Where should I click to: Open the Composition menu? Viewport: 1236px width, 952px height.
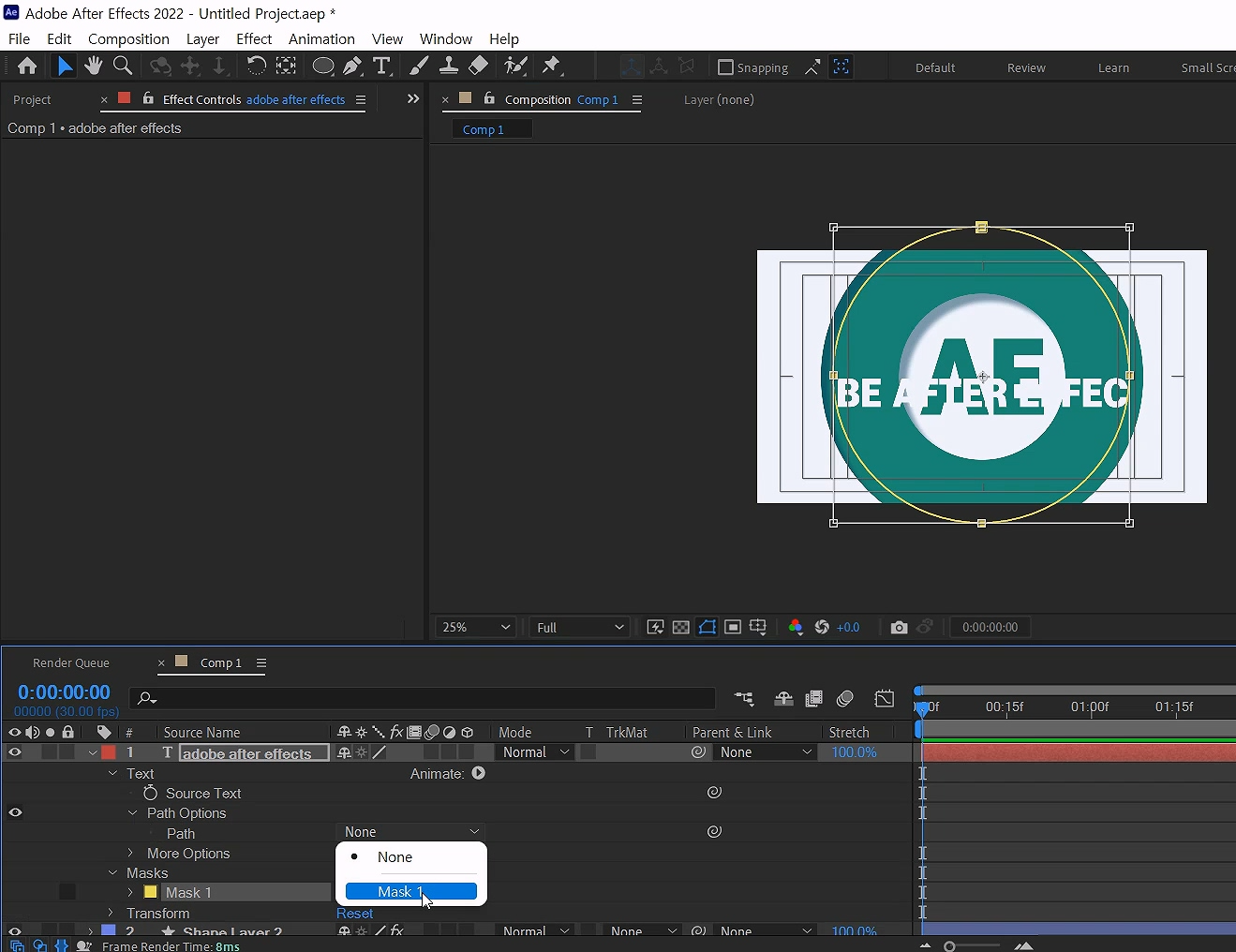pos(128,38)
